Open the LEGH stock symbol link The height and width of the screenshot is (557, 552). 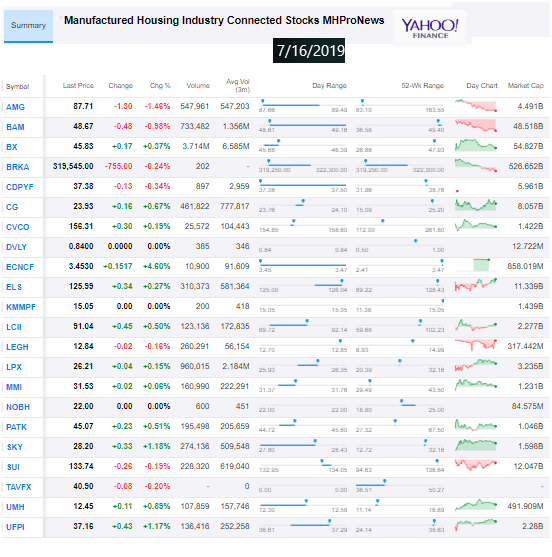coord(17,347)
